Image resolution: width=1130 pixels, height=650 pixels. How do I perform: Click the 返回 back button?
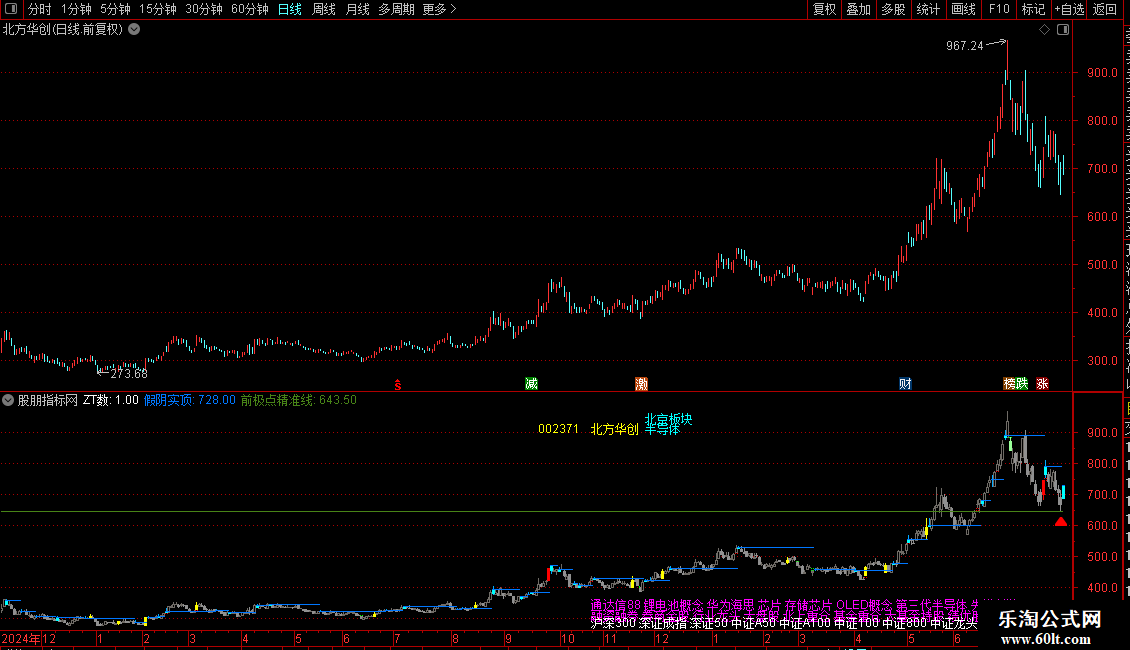click(1105, 9)
